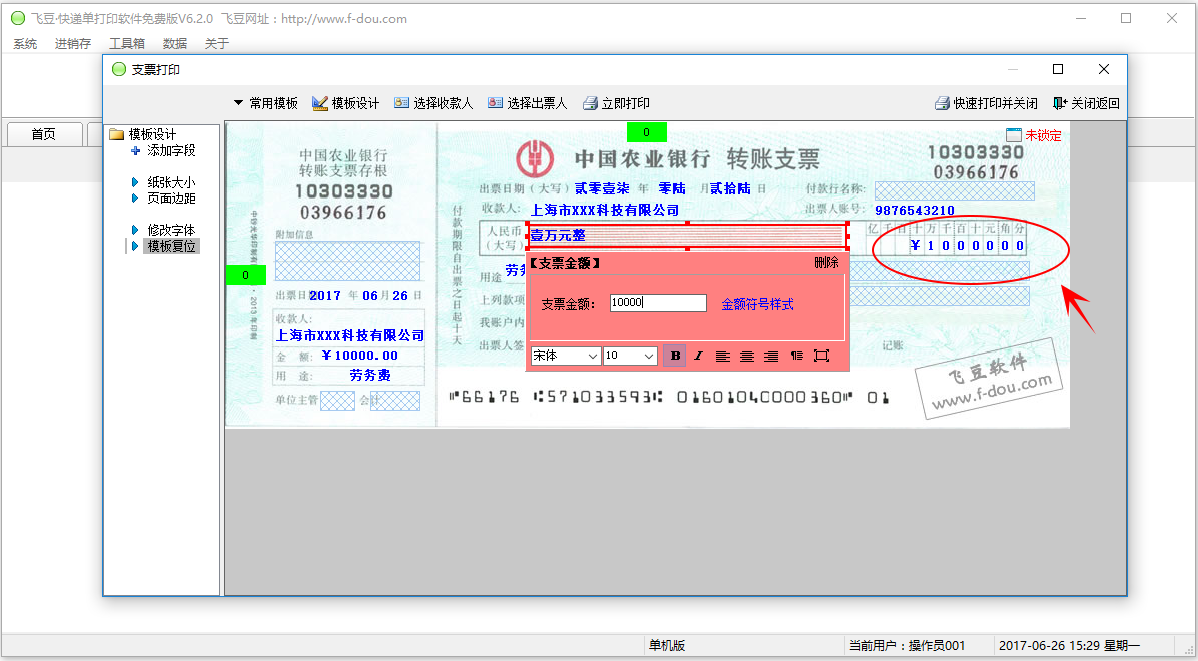This screenshot has width=1198, height=661.
Task: Click the frame border icon in field editor
Action: click(821, 355)
